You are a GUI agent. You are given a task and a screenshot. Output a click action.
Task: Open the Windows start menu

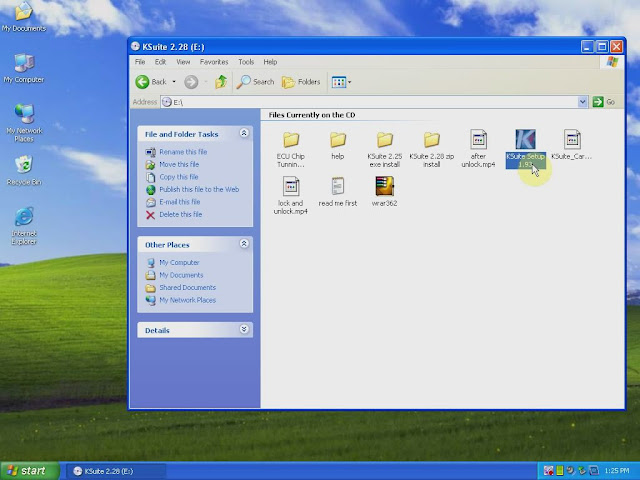[30, 471]
